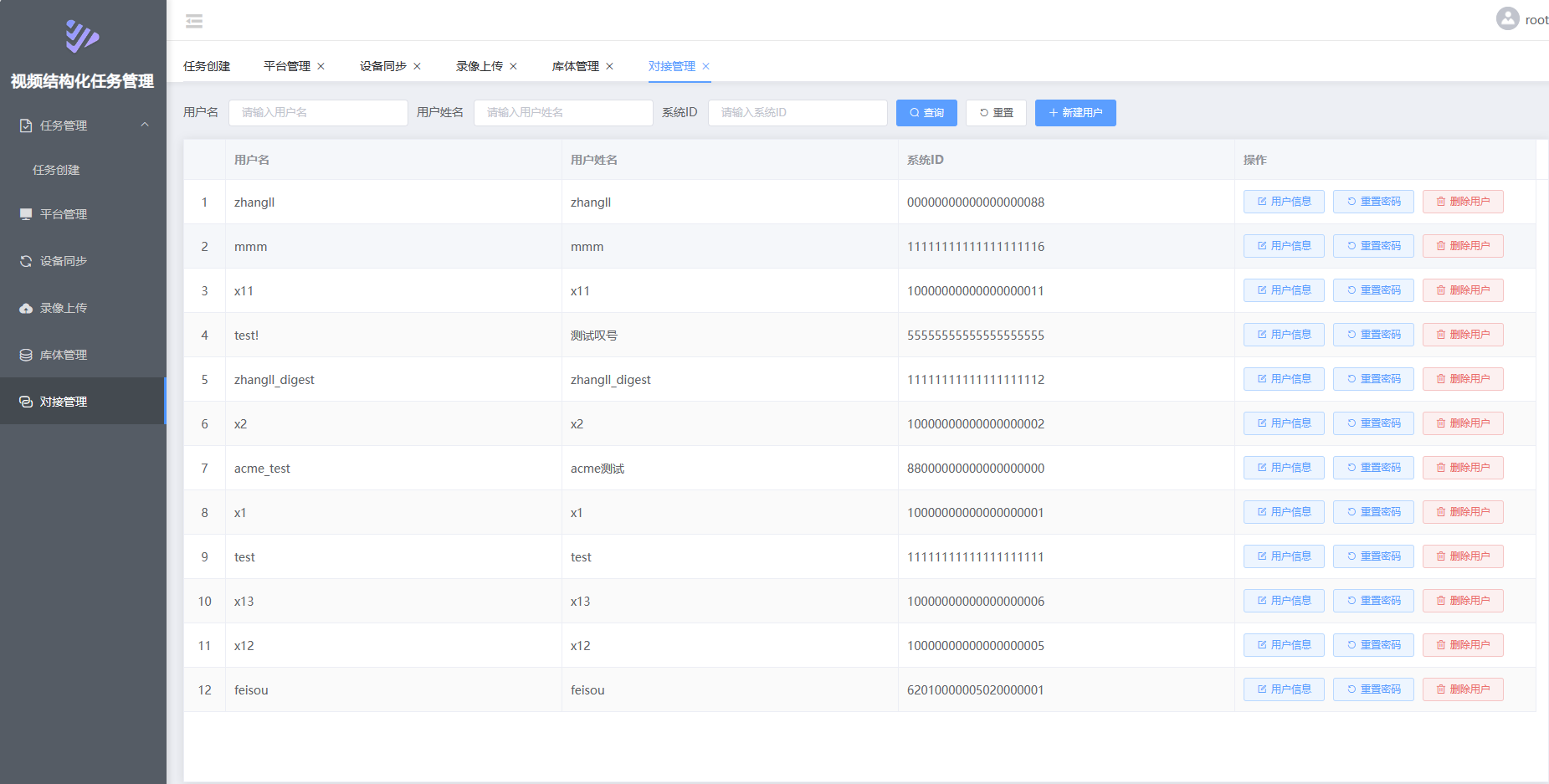
Task: Open 用户信息 for user mmm
Action: (1284, 246)
